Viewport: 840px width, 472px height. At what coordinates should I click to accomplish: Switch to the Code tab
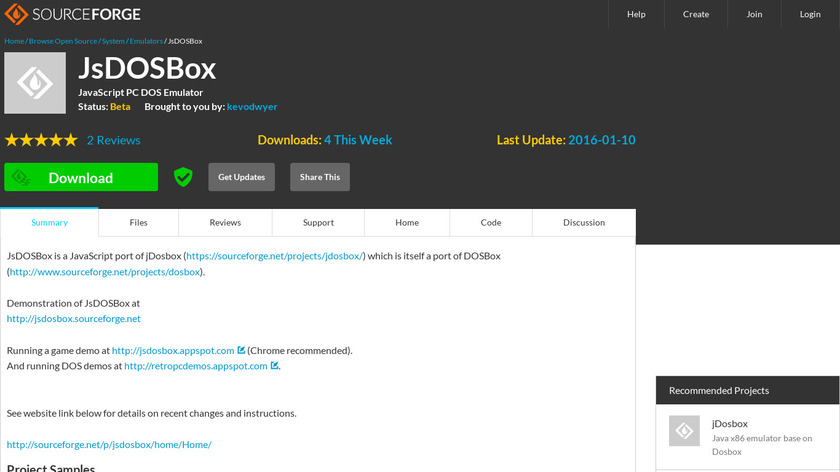tap(491, 222)
